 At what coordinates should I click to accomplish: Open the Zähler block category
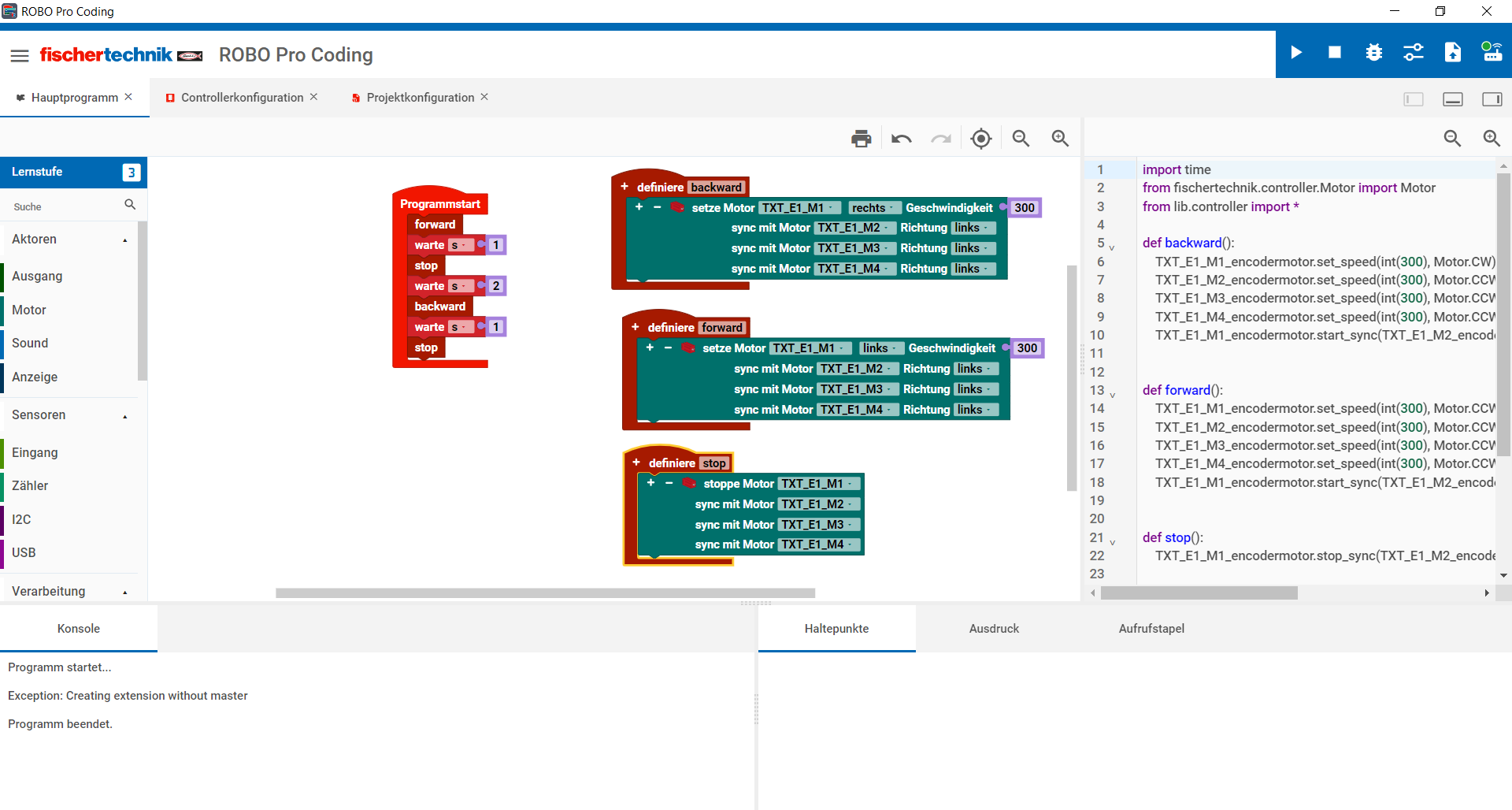coord(69,486)
